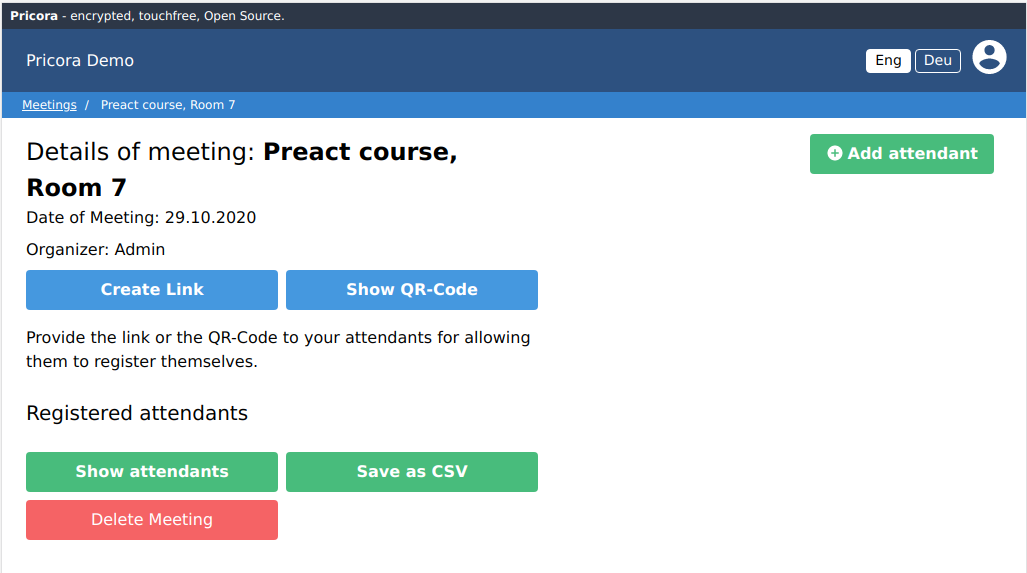Image resolution: width=1027 pixels, height=573 pixels.
Task: Click the Date of Meeting text
Action: pos(141,218)
